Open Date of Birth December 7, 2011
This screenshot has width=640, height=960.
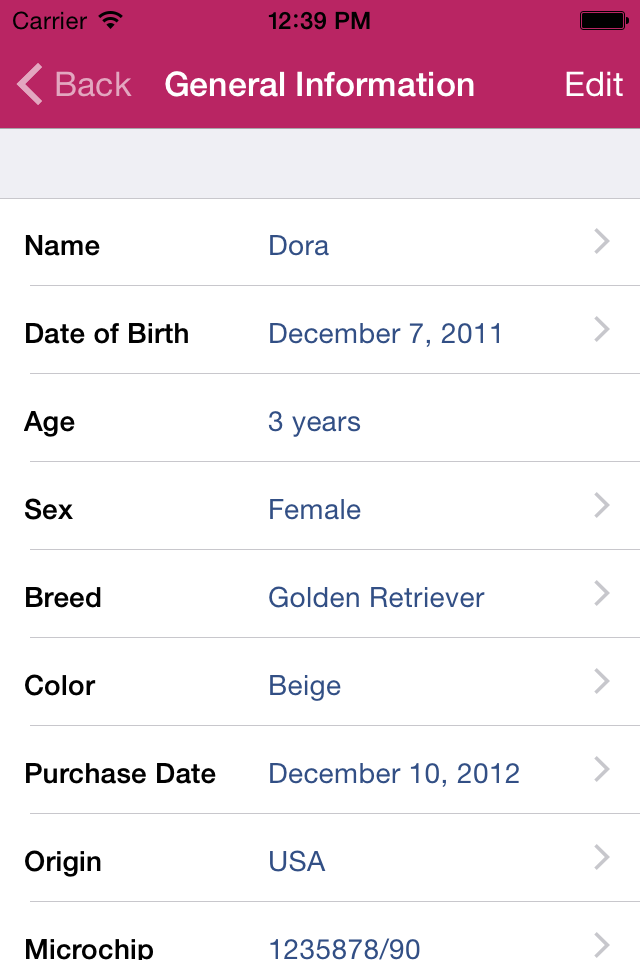tap(385, 334)
